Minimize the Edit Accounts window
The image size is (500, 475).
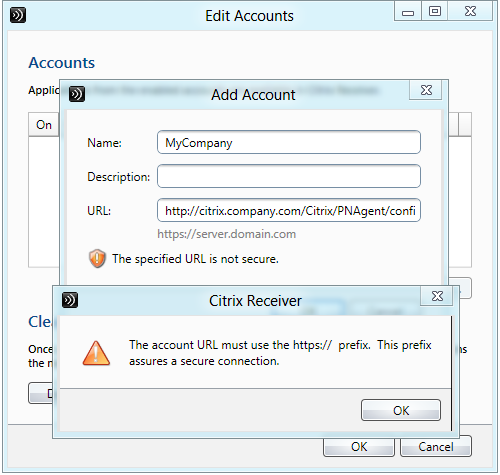pyautogui.click(x=408, y=12)
